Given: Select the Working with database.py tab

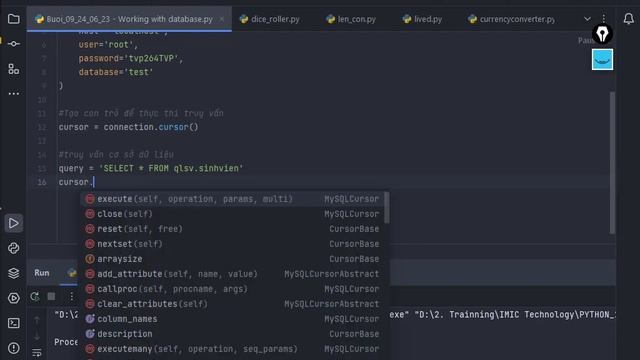Looking at the screenshot, I should pos(129,19).
